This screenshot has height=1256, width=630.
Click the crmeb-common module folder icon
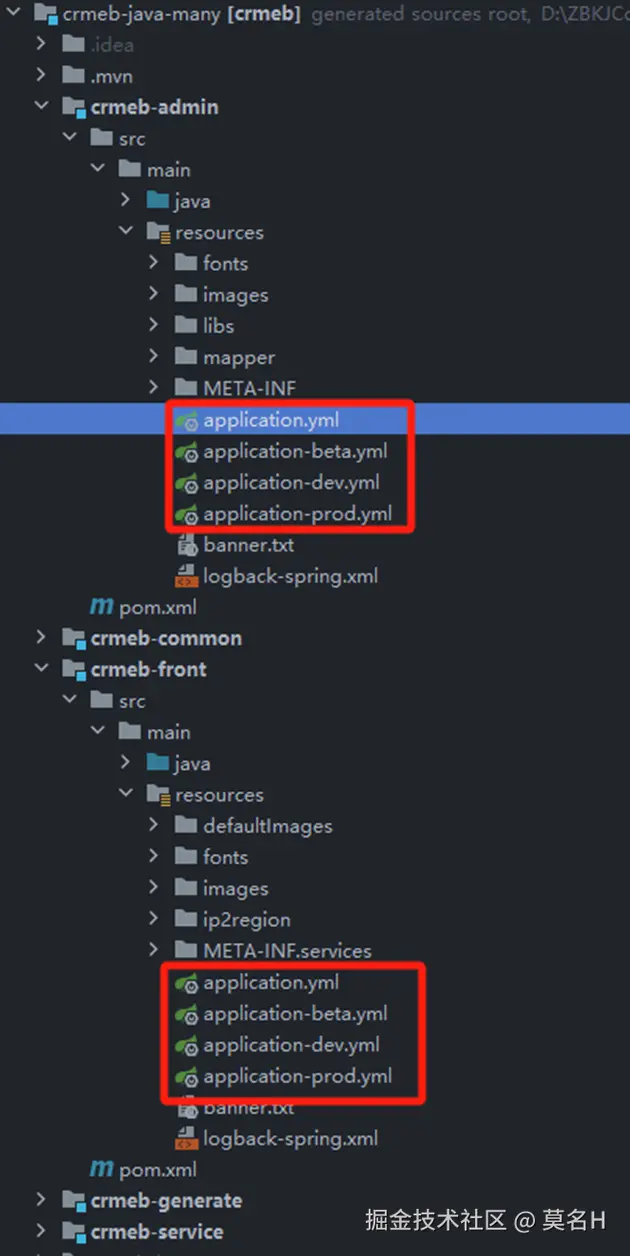pos(74,638)
